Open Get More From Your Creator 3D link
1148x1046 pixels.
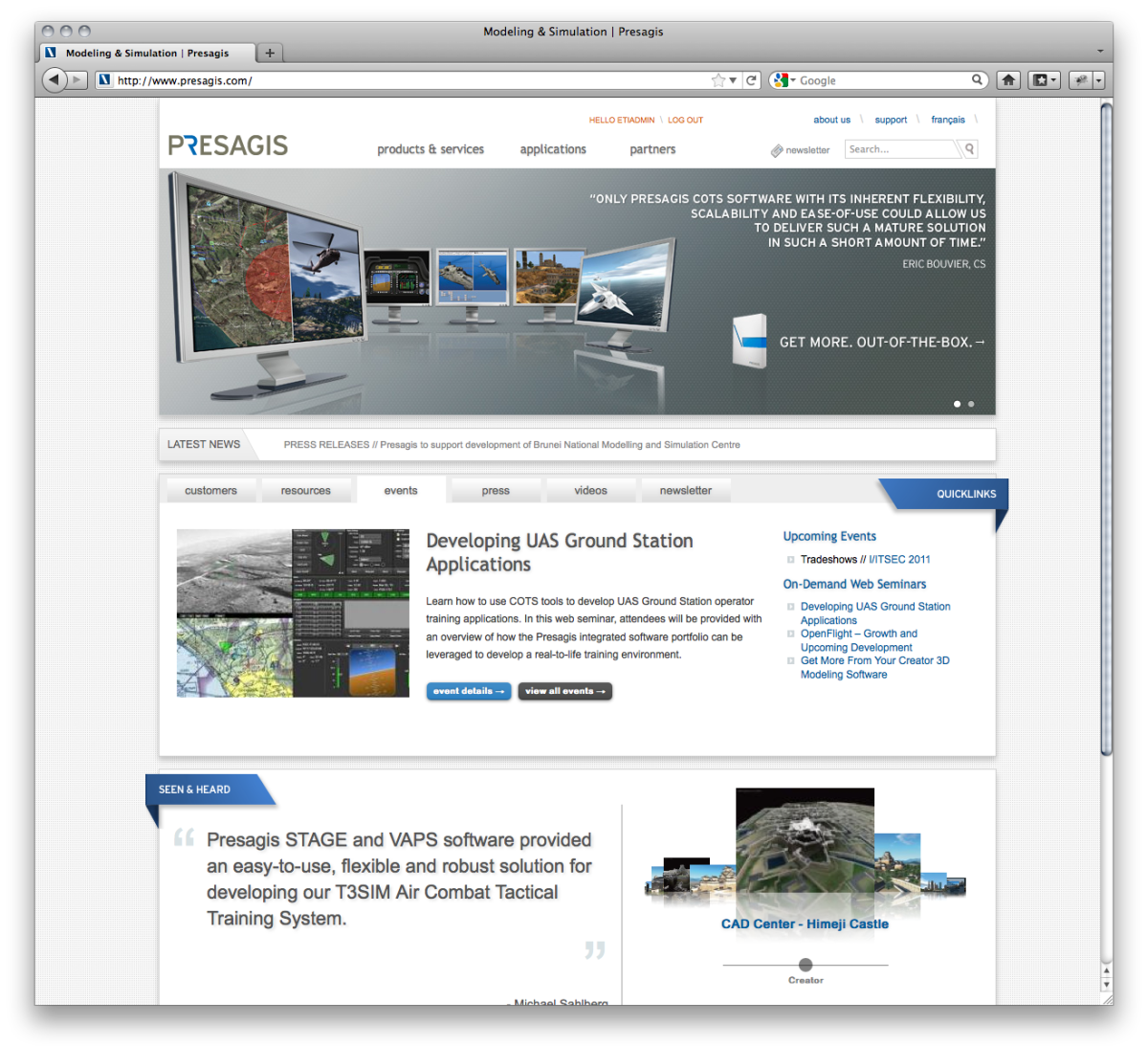(x=875, y=667)
